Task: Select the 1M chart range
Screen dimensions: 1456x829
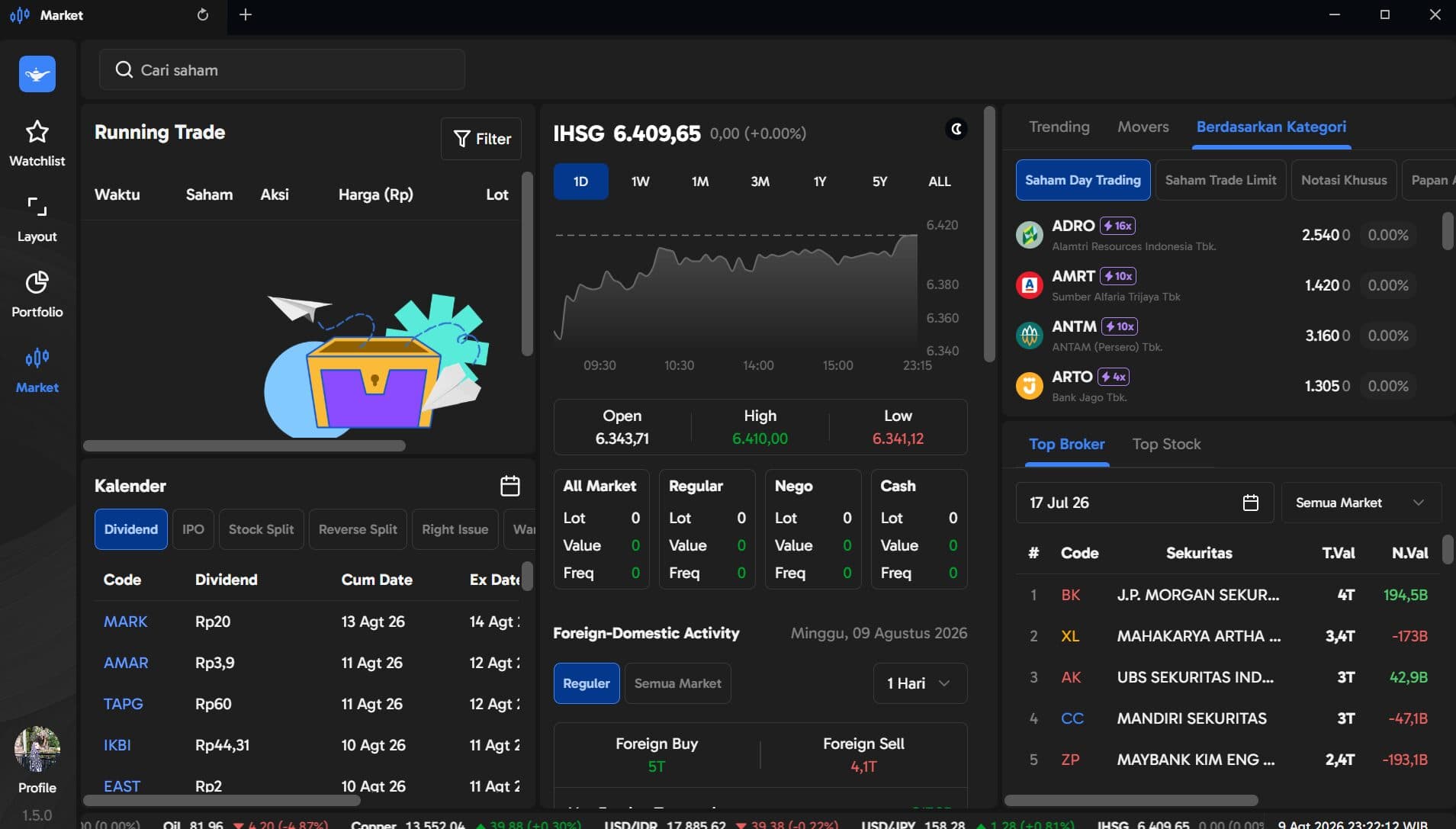Action: (700, 182)
